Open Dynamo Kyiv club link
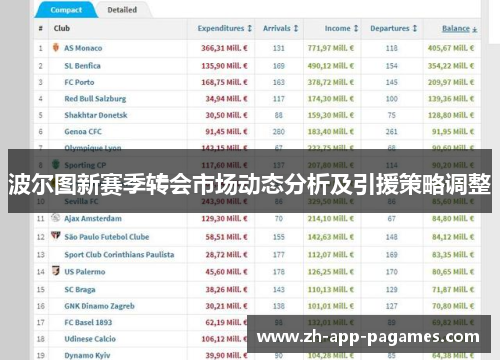This screenshot has height=362, width=500. [x=87, y=355]
